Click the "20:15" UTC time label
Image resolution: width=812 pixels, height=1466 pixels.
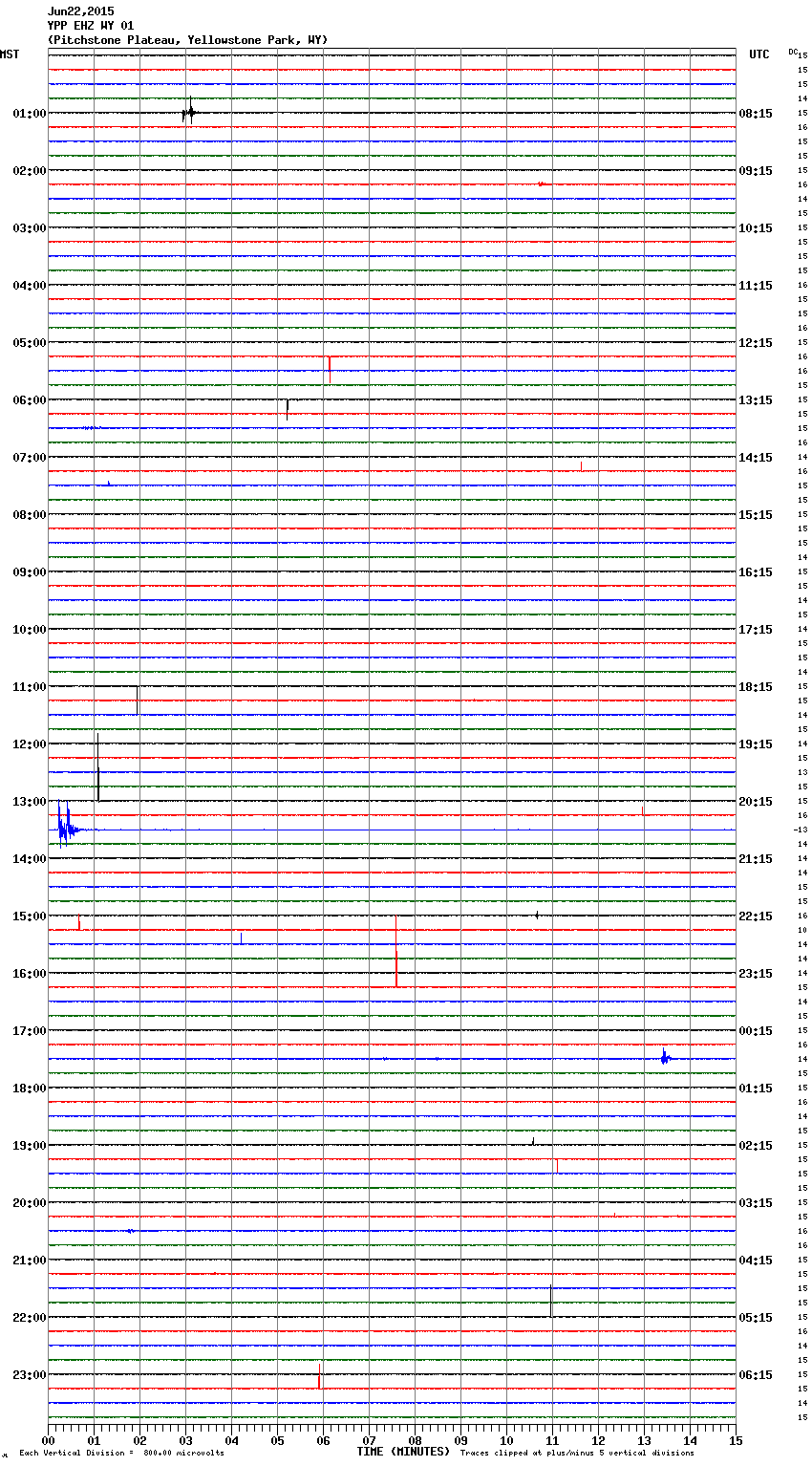pyautogui.click(x=756, y=802)
